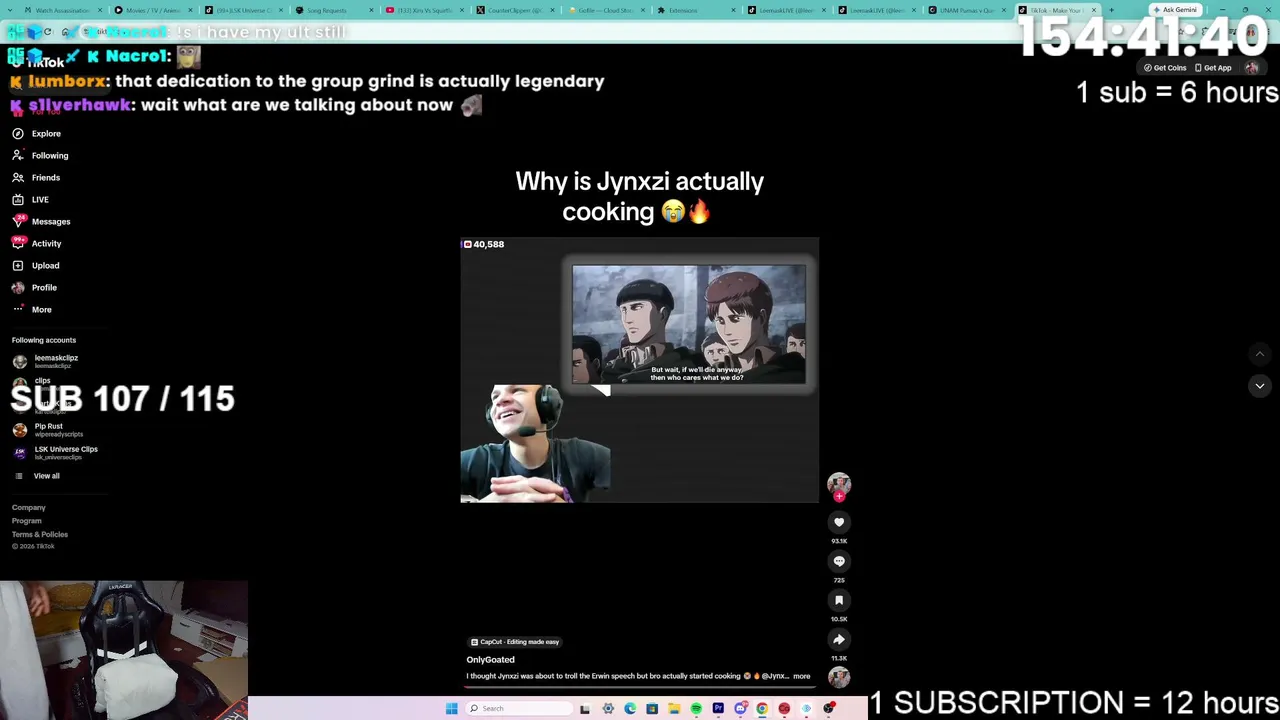Screen dimensions: 1280x720
Task: Open the CapCut 'Editing made easy' tag
Action: [x=515, y=642]
